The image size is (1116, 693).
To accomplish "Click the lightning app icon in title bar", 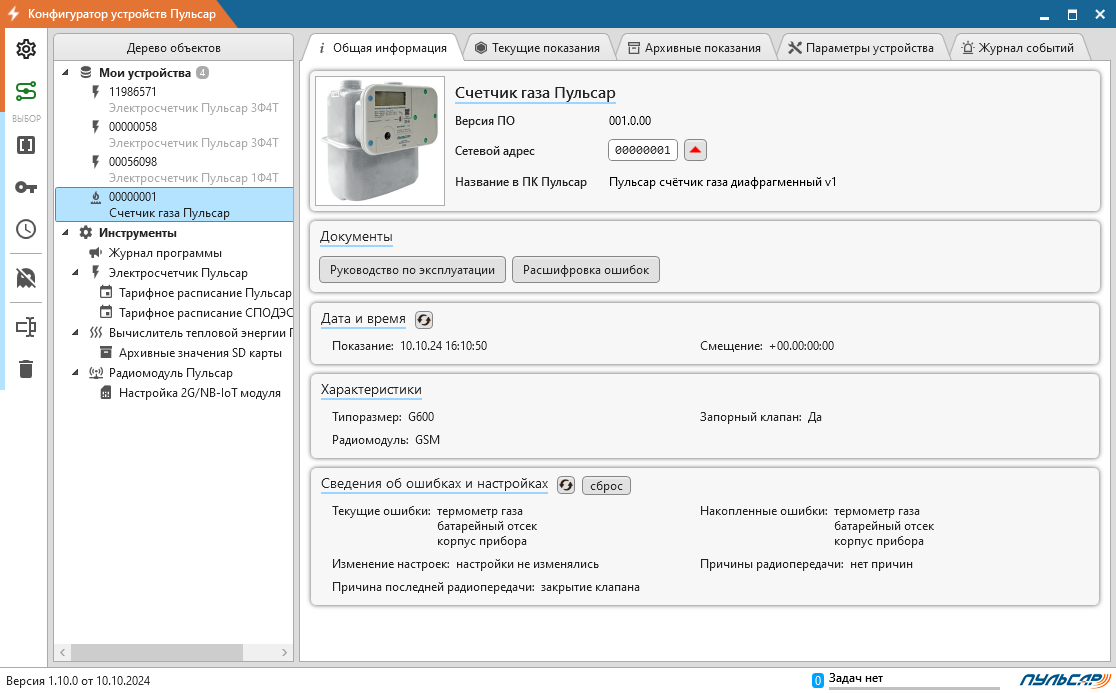I will point(13,14).
